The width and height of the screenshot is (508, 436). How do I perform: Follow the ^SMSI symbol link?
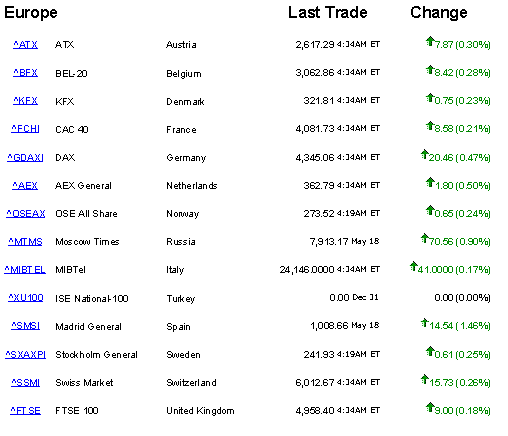(26, 326)
